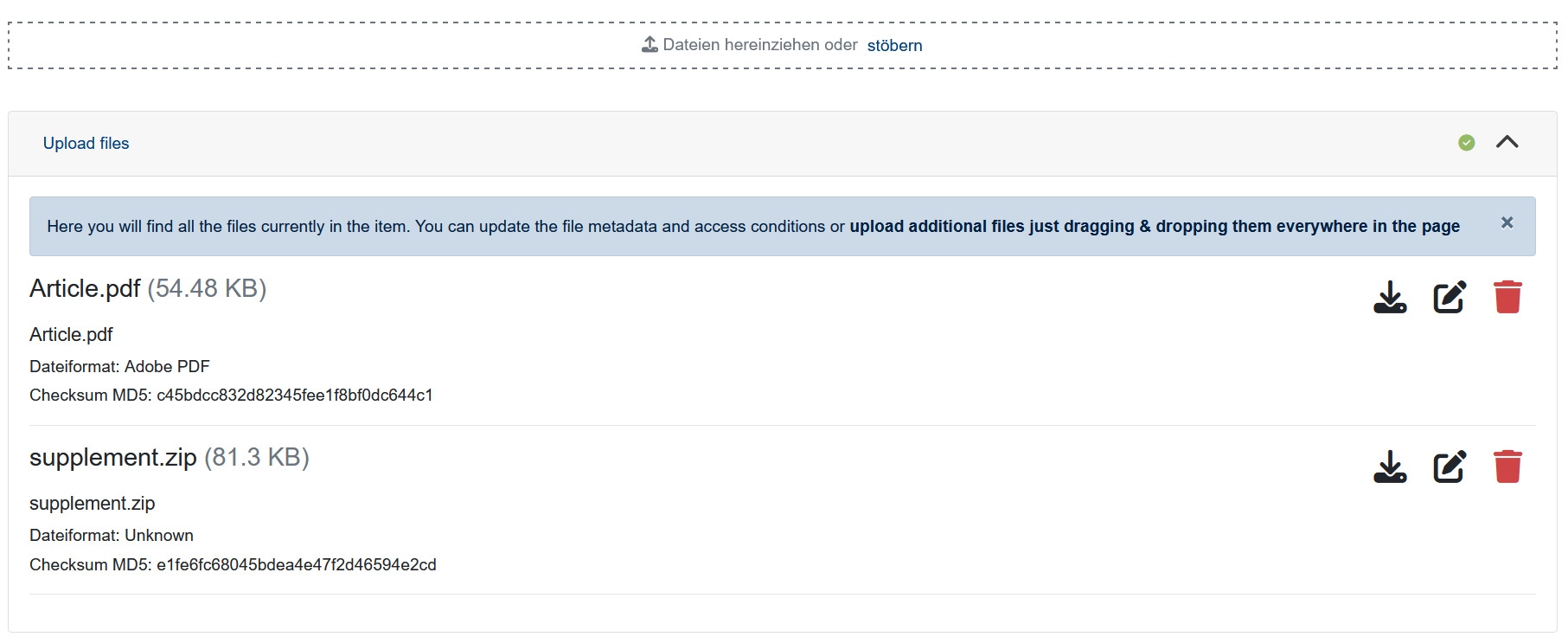Image resolution: width=1568 pixels, height=637 pixels.
Task: Click the supplement.zip file title
Action: click(112, 458)
